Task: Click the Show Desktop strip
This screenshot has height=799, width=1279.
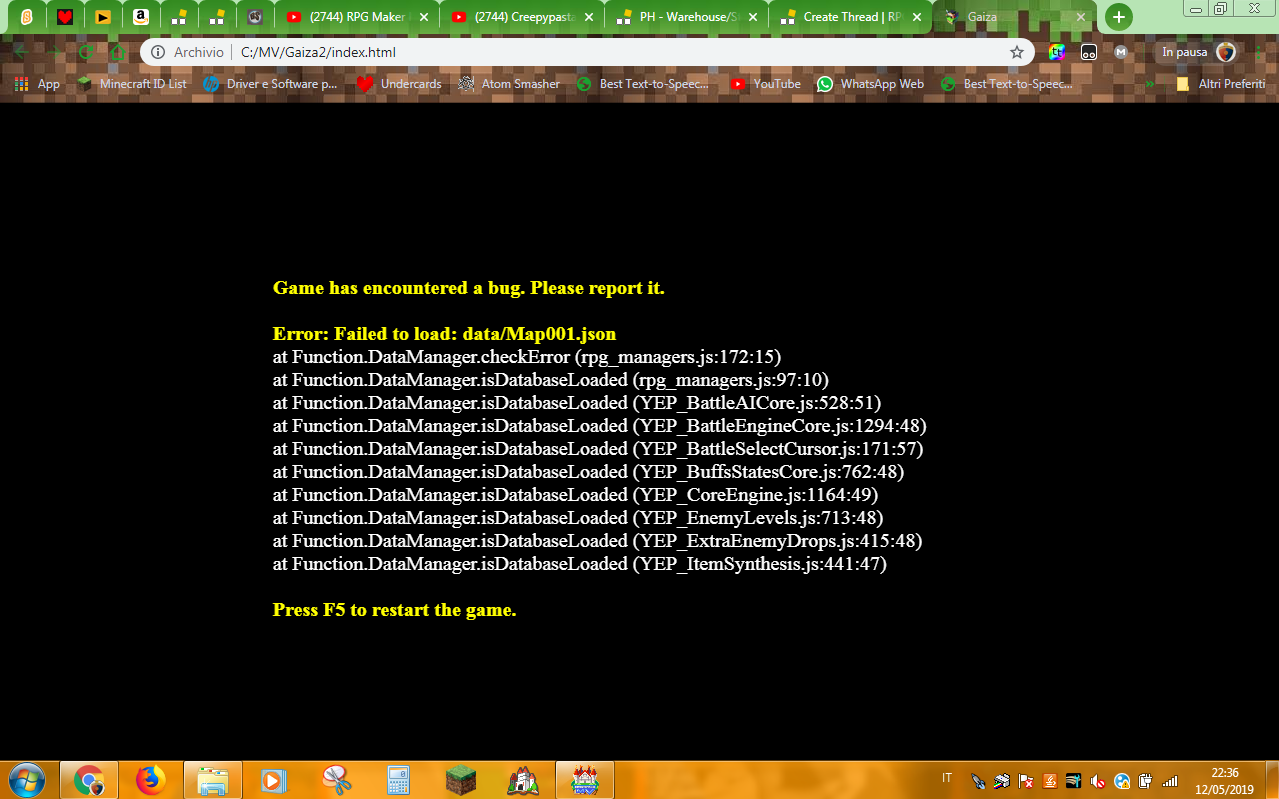Action: click(x=1272, y=780)
